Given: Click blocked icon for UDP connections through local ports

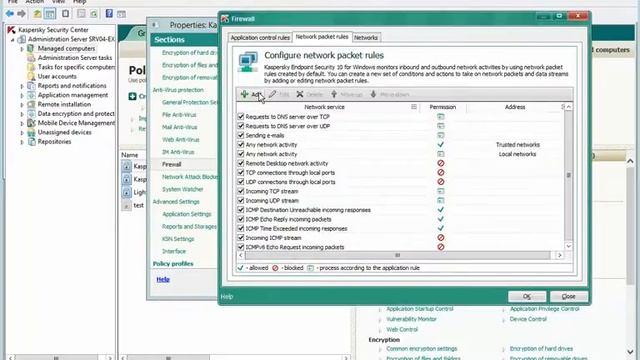Looking at the screenshot, I should [x=440, y=182].
